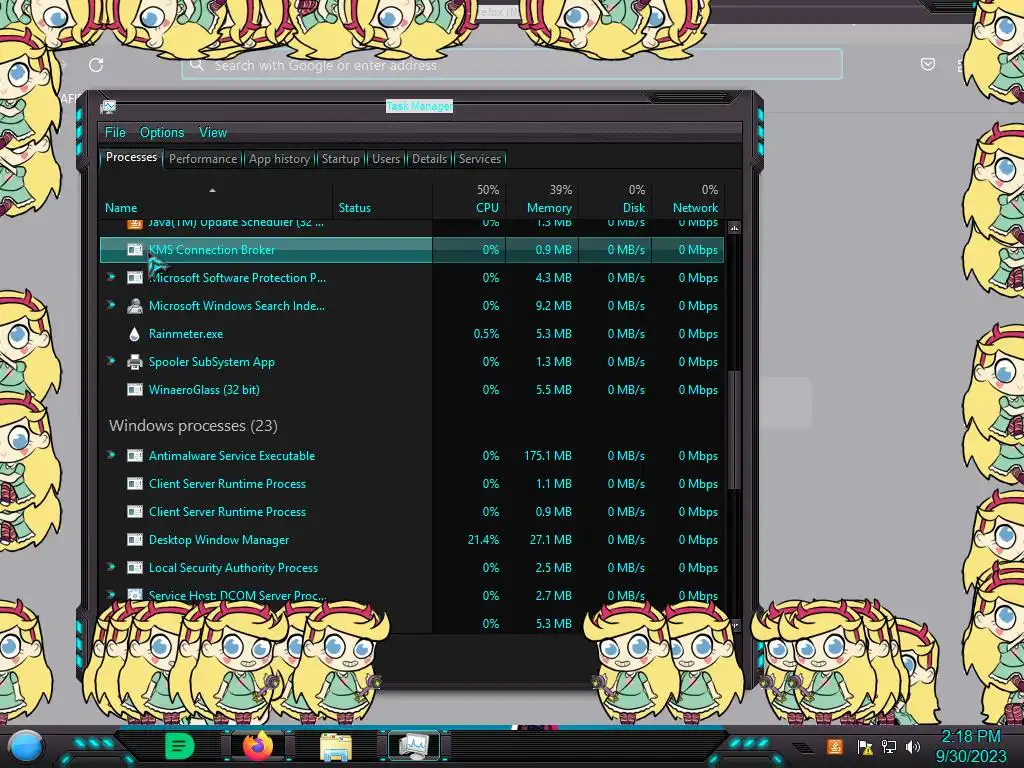
Task: Expand the Antimalware Service Executable row
Action: tap(111, 455)
